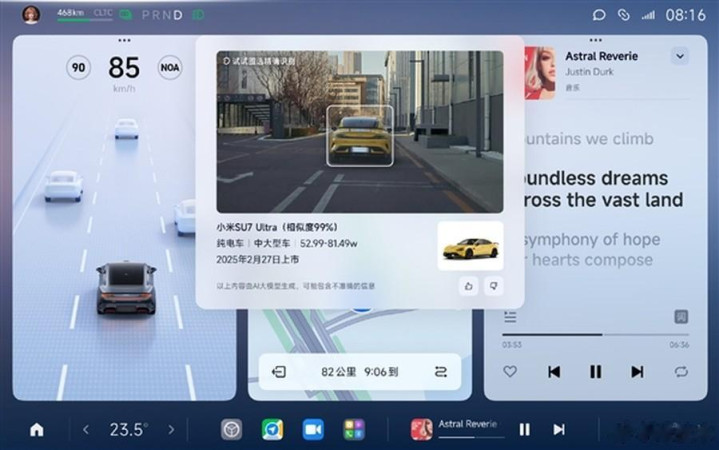Open the music card three-dot menu
This screenshot has height=450, width=719.
click(596, 40)
